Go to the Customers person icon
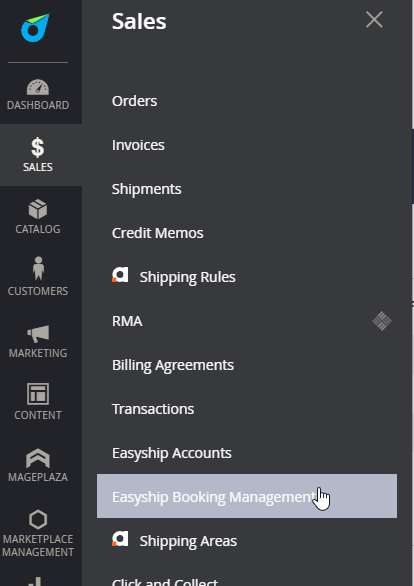Viewport: 414px width, 586px height. (38, 268)
